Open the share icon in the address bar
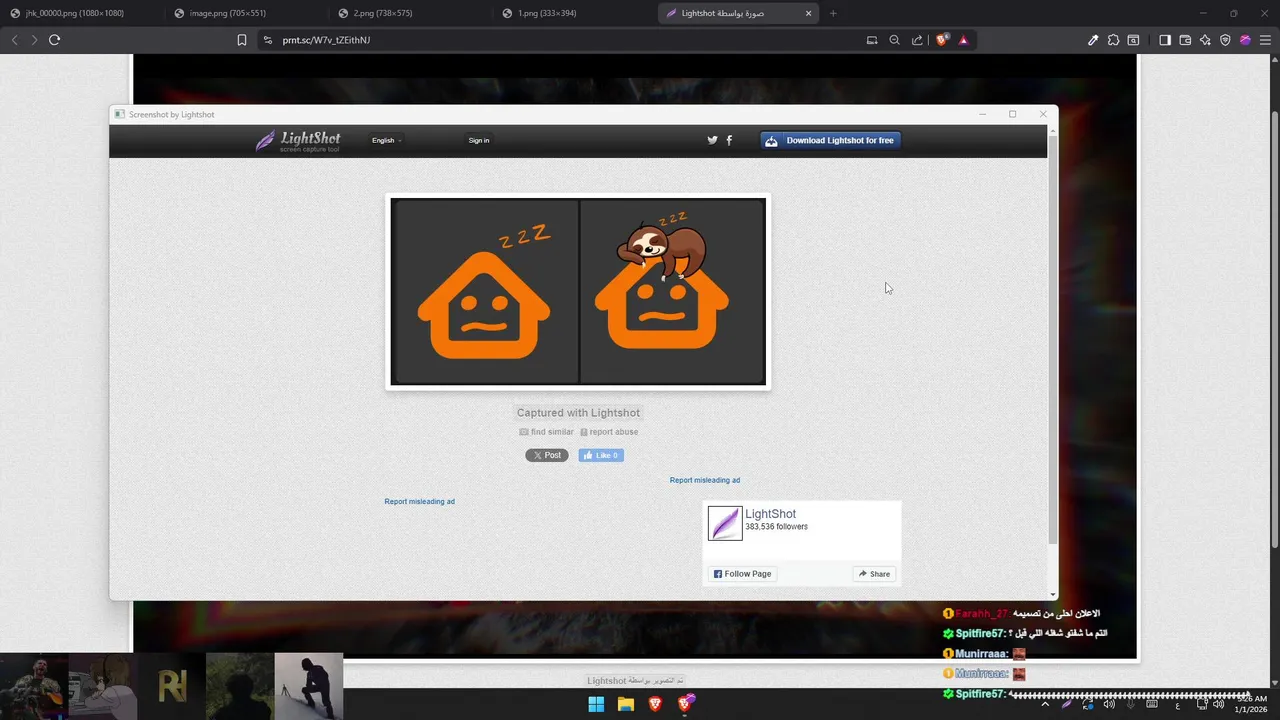Image resolution: width=1280 pixels, height=720 pixels. pyautogui.click(x=917, y=40)
